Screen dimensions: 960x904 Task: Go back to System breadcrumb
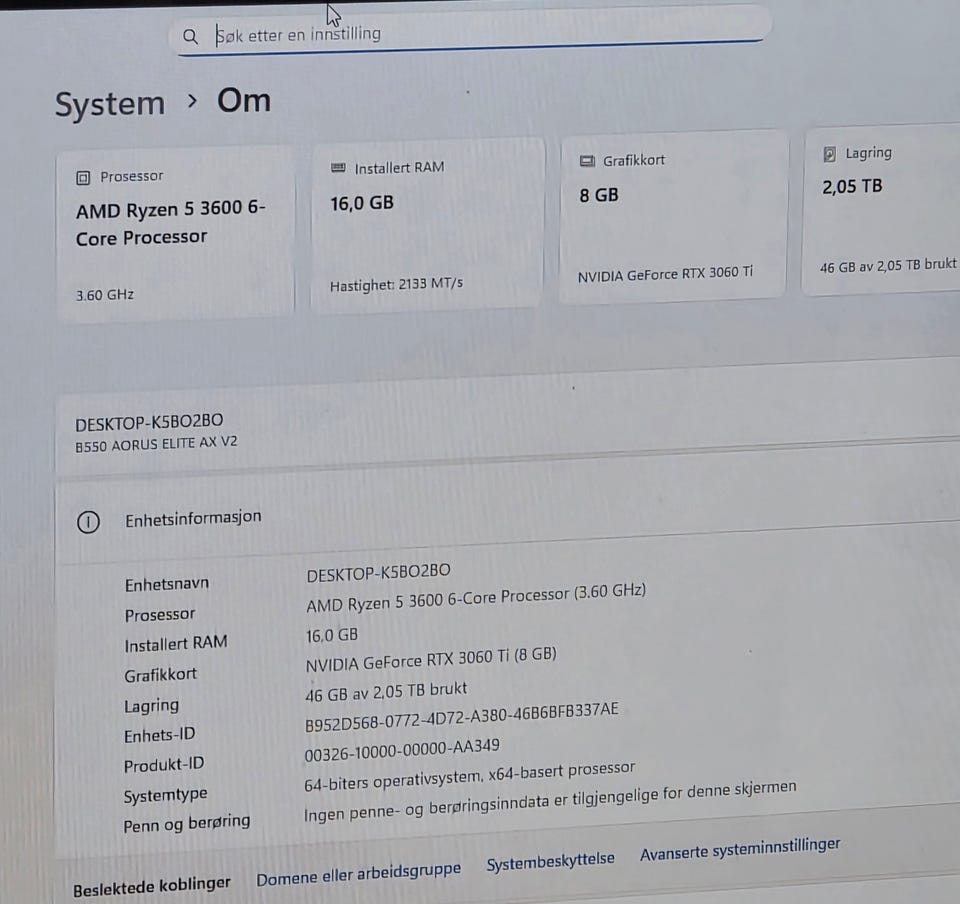[x=110, y=104]
